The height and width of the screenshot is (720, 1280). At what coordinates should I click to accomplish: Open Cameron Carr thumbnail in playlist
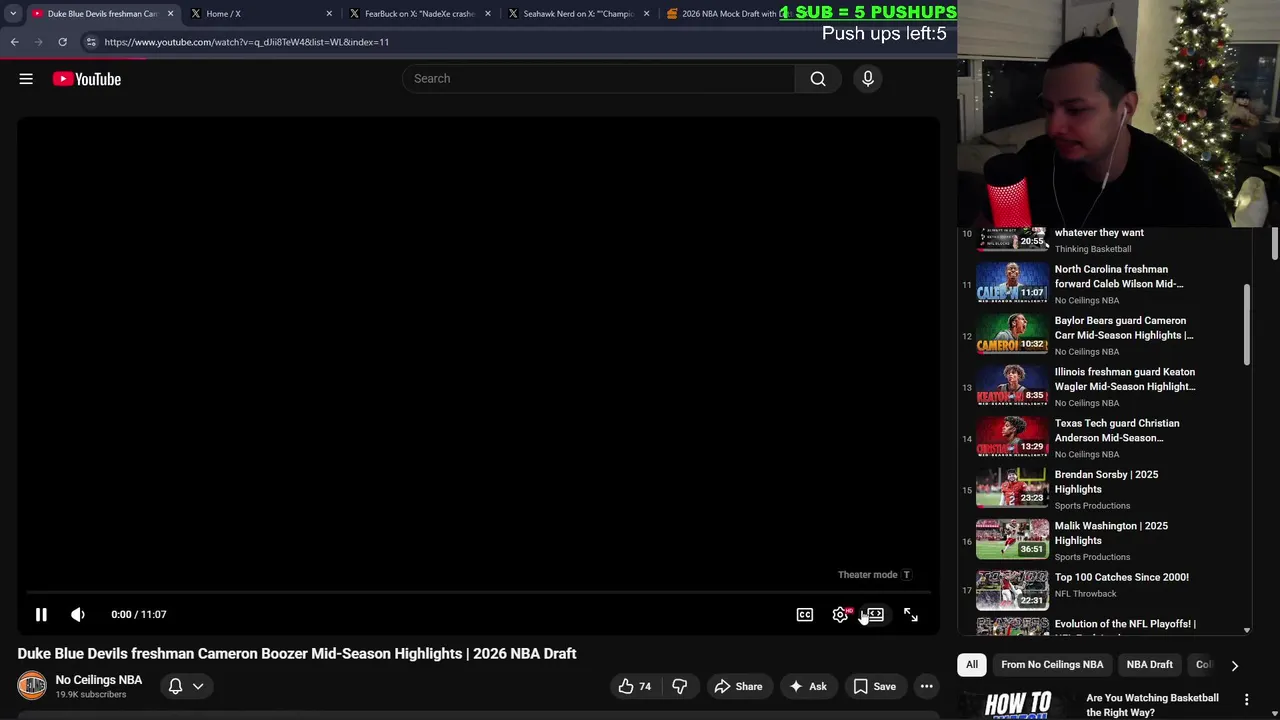[x=1012, y=335]
